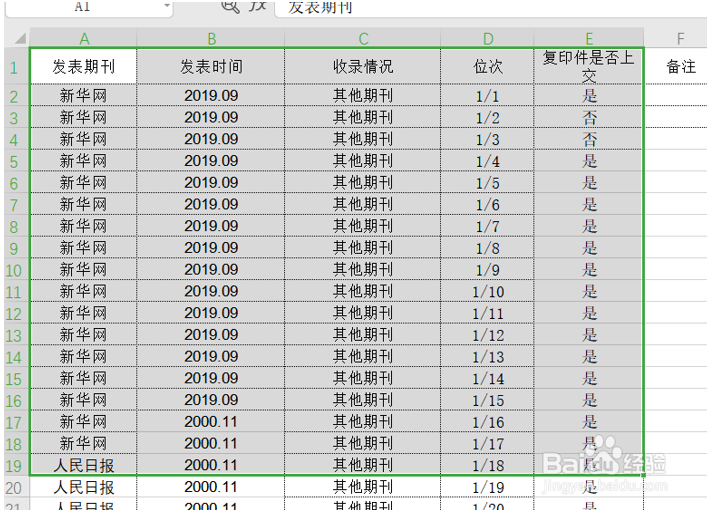Click cell with value 1/3

click(x=487, y=139)
